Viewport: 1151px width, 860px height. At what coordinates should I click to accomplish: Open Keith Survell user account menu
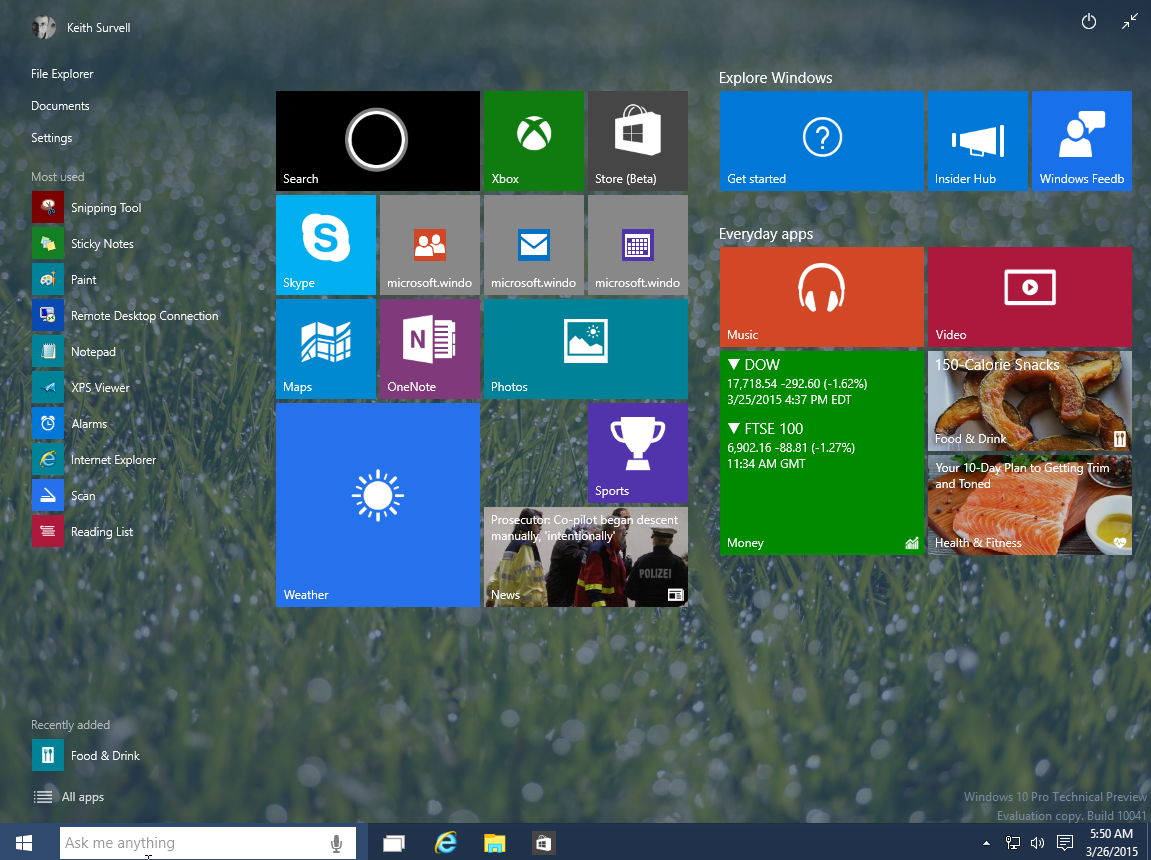tap(81, 27)
